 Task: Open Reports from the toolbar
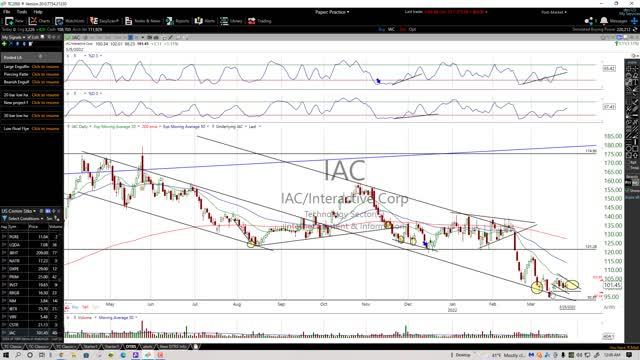[x=178, y=21]
